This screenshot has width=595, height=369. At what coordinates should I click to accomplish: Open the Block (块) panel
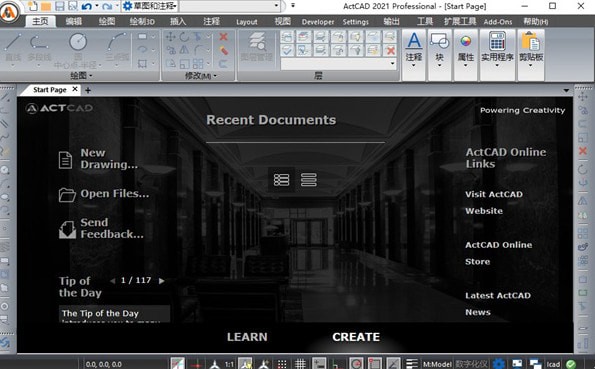pos(439,49)
